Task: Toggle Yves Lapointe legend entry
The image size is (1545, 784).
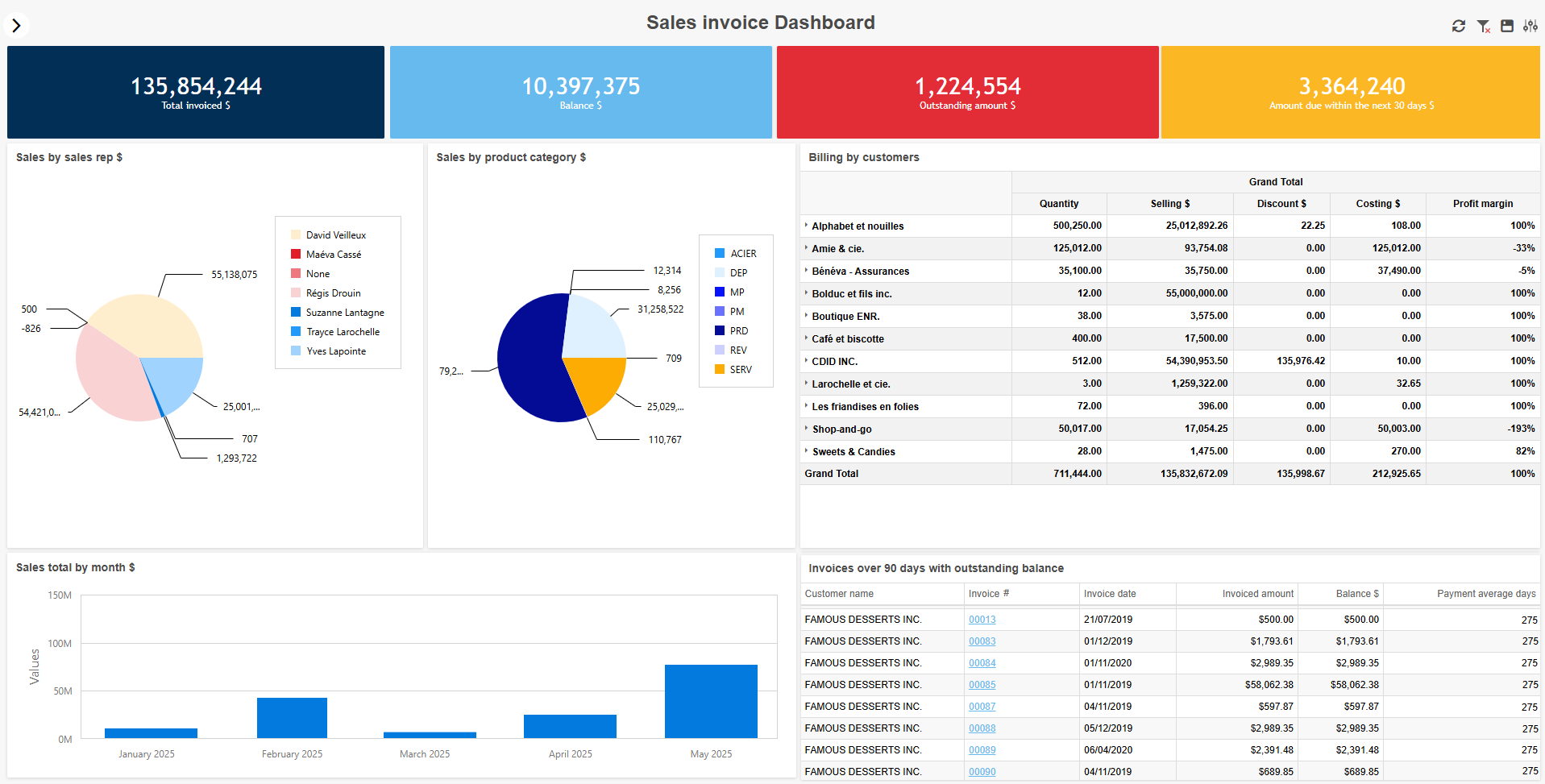Action: pos(335,351)
